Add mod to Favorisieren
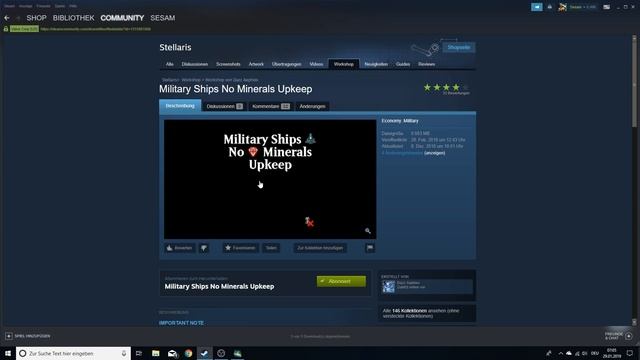This screenshot has width=640, height=360. [x=240, y=248]
